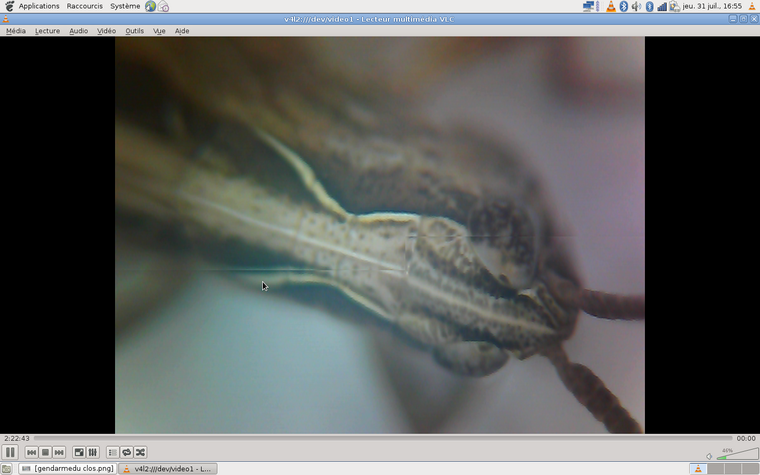Stop the video playback
760x475 pixels.
pos(45,452)
